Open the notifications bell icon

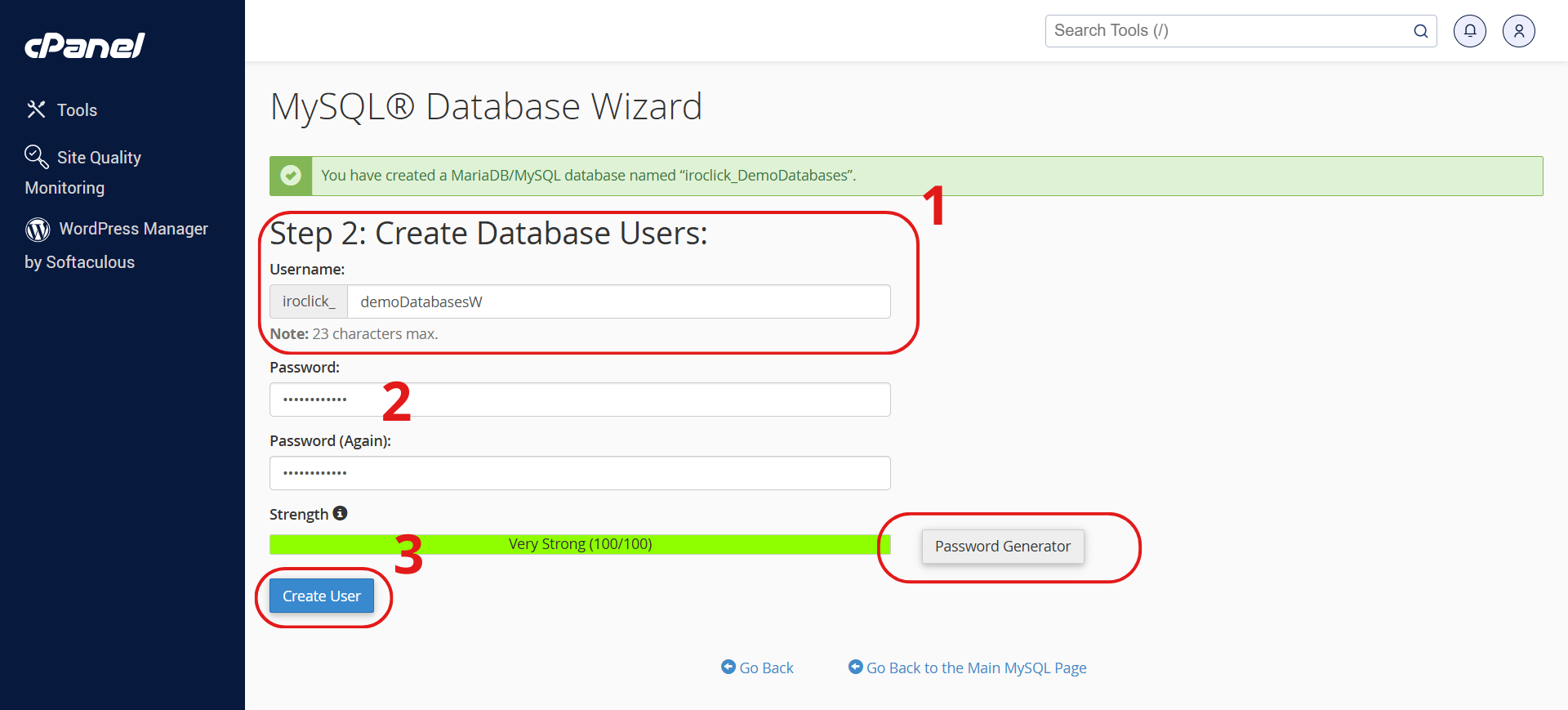1469,31
